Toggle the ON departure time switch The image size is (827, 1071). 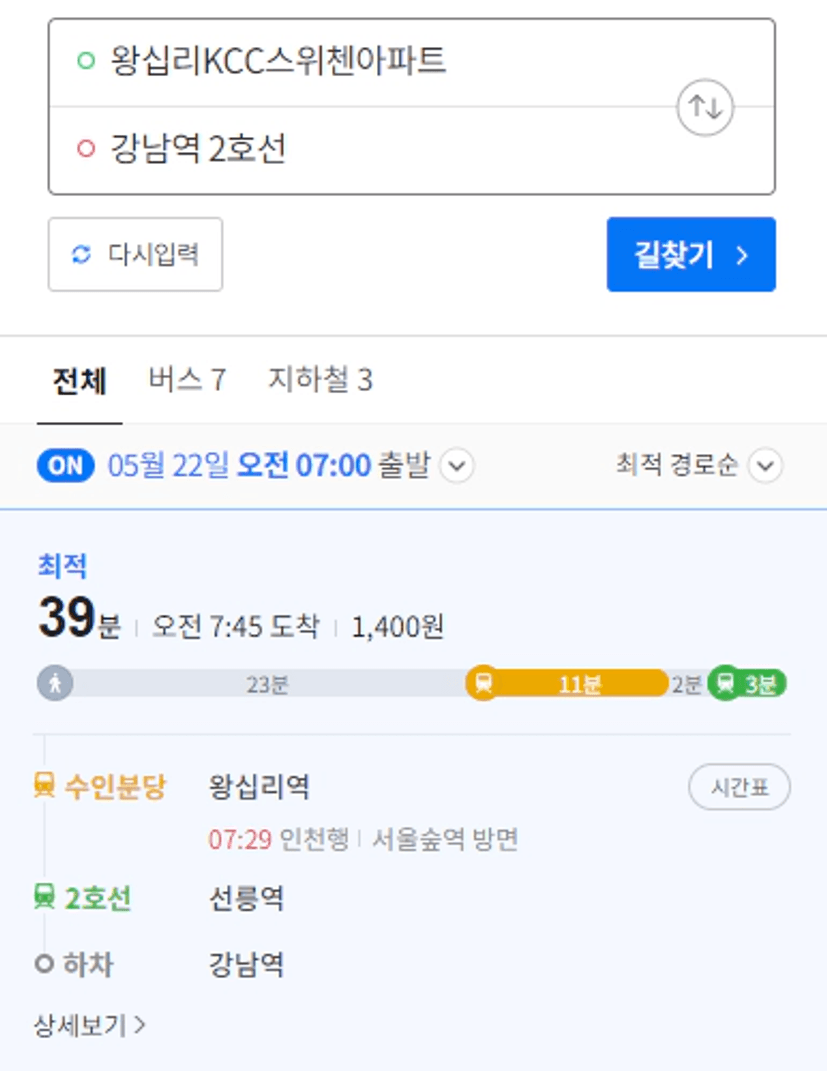(66, 466)
